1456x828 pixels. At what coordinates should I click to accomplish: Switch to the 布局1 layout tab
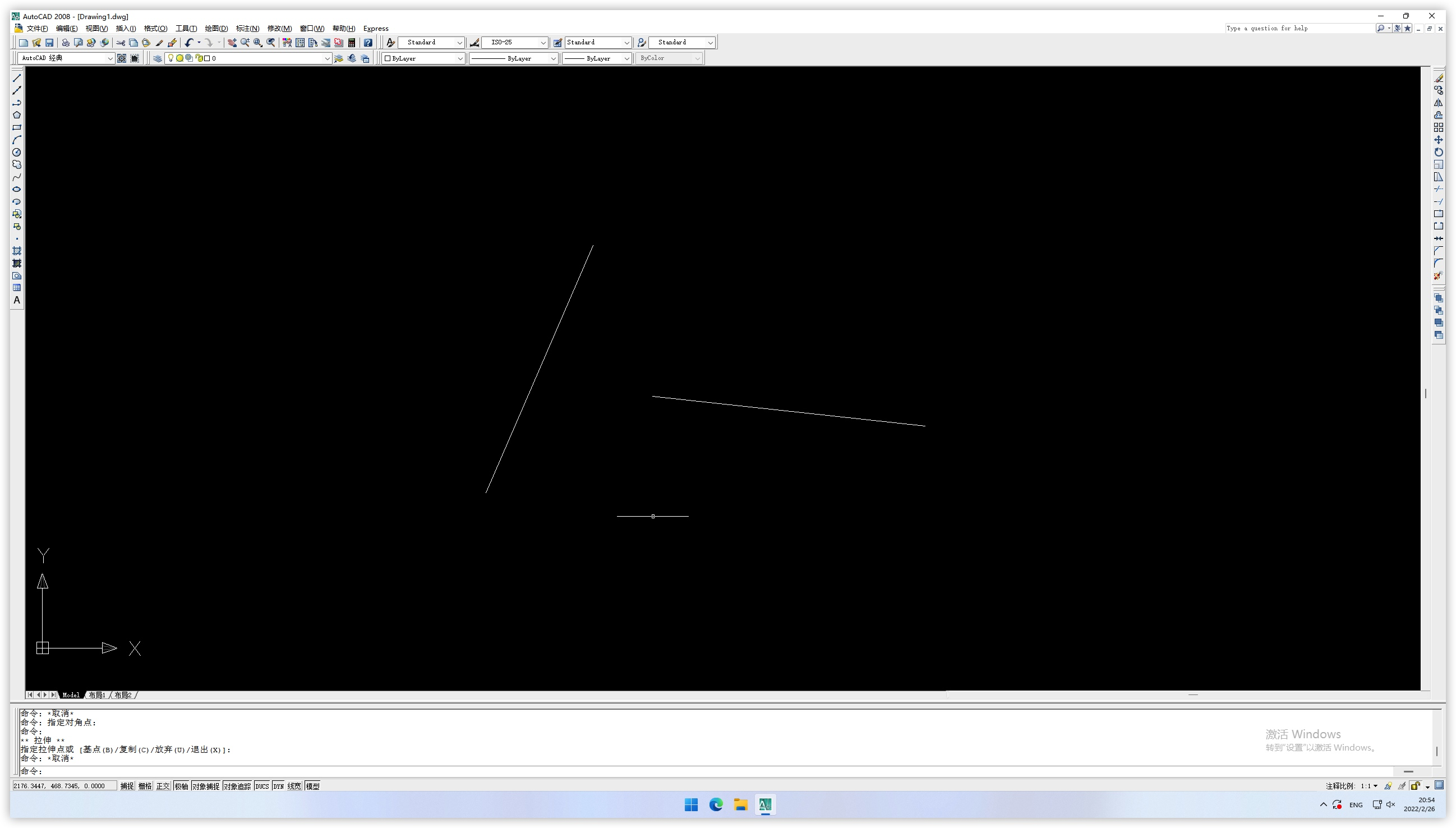click(x=96, y=695)
